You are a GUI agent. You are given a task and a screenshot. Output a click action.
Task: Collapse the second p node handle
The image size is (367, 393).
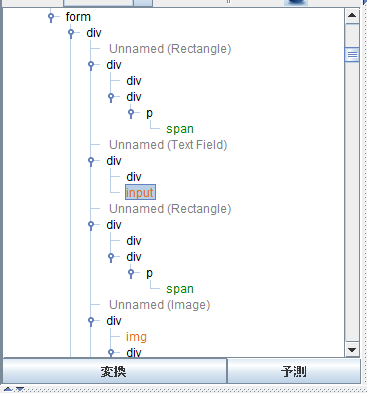(131, 273)
